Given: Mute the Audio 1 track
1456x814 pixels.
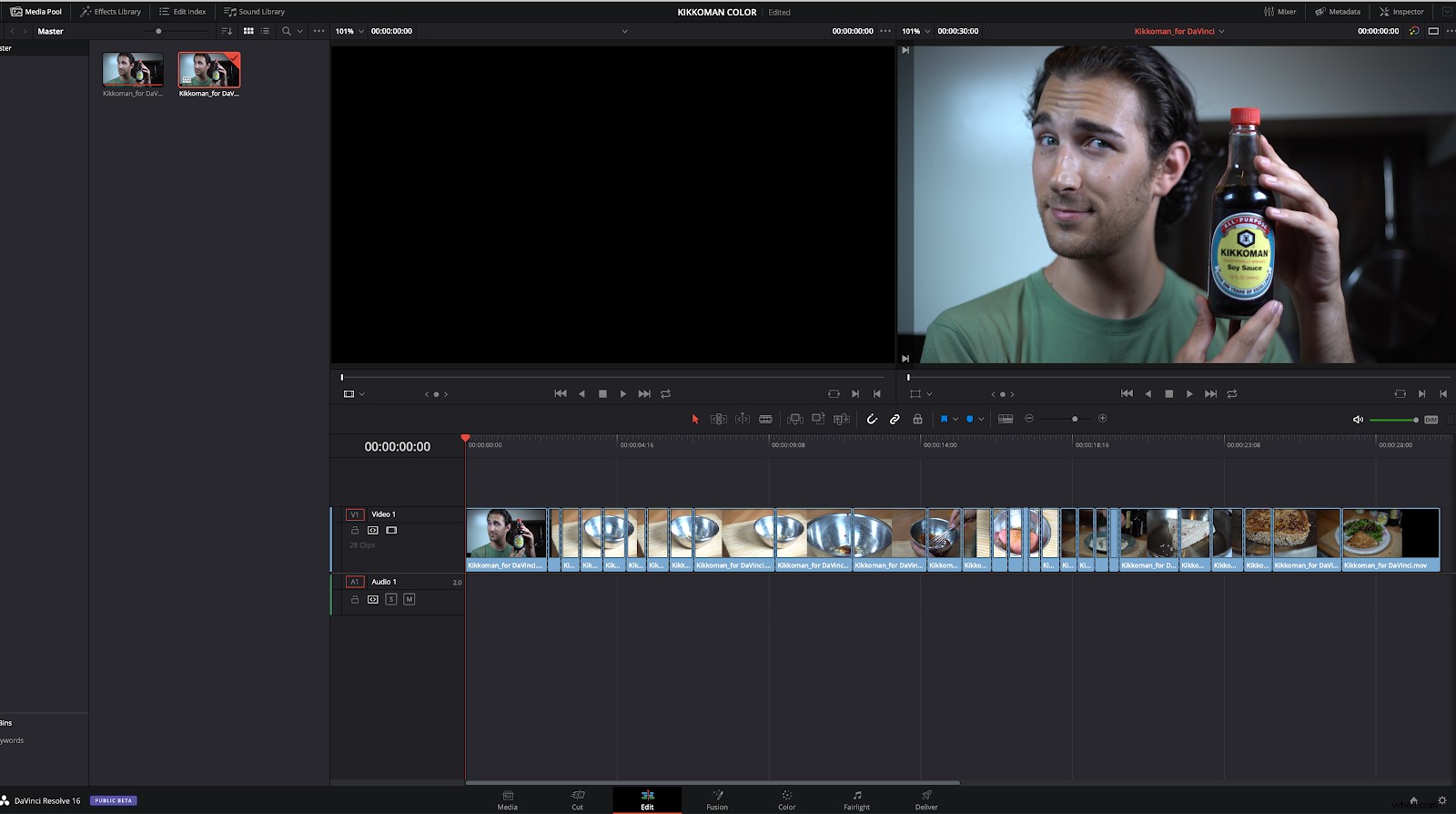Looking at the screenshot, I should pyautogui.click(x=409, y=599).
